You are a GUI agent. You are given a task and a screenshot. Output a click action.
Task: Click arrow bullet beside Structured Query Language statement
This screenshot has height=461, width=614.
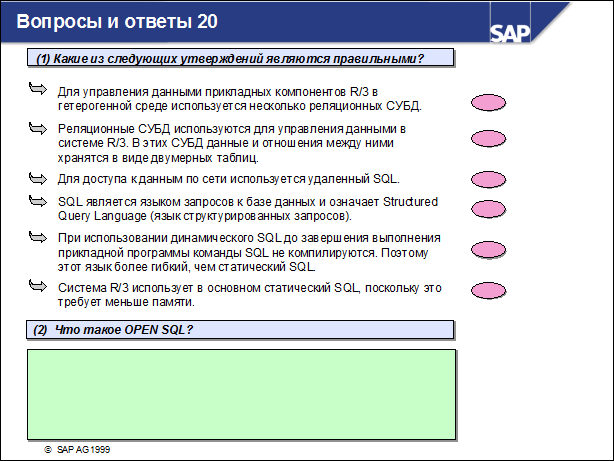(39, 202)
